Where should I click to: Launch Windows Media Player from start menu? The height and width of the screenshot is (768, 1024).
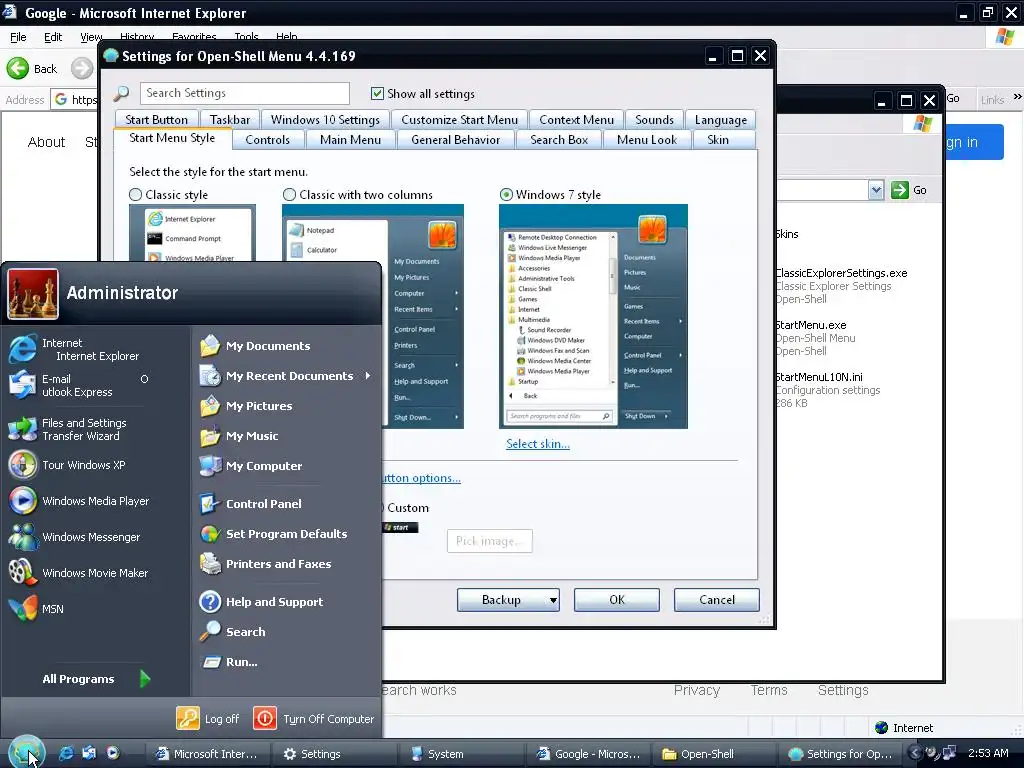point(79,501)
